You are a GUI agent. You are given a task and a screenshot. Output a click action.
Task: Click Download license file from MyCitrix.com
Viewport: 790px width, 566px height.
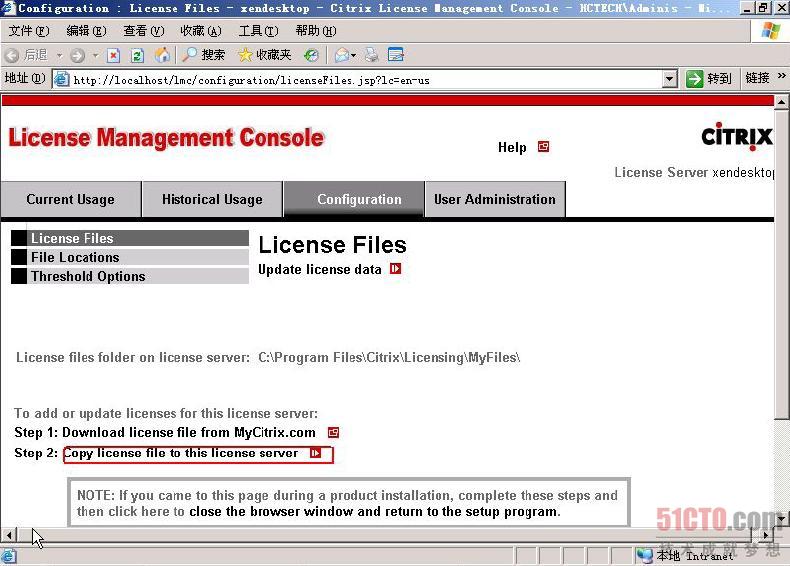189,432
